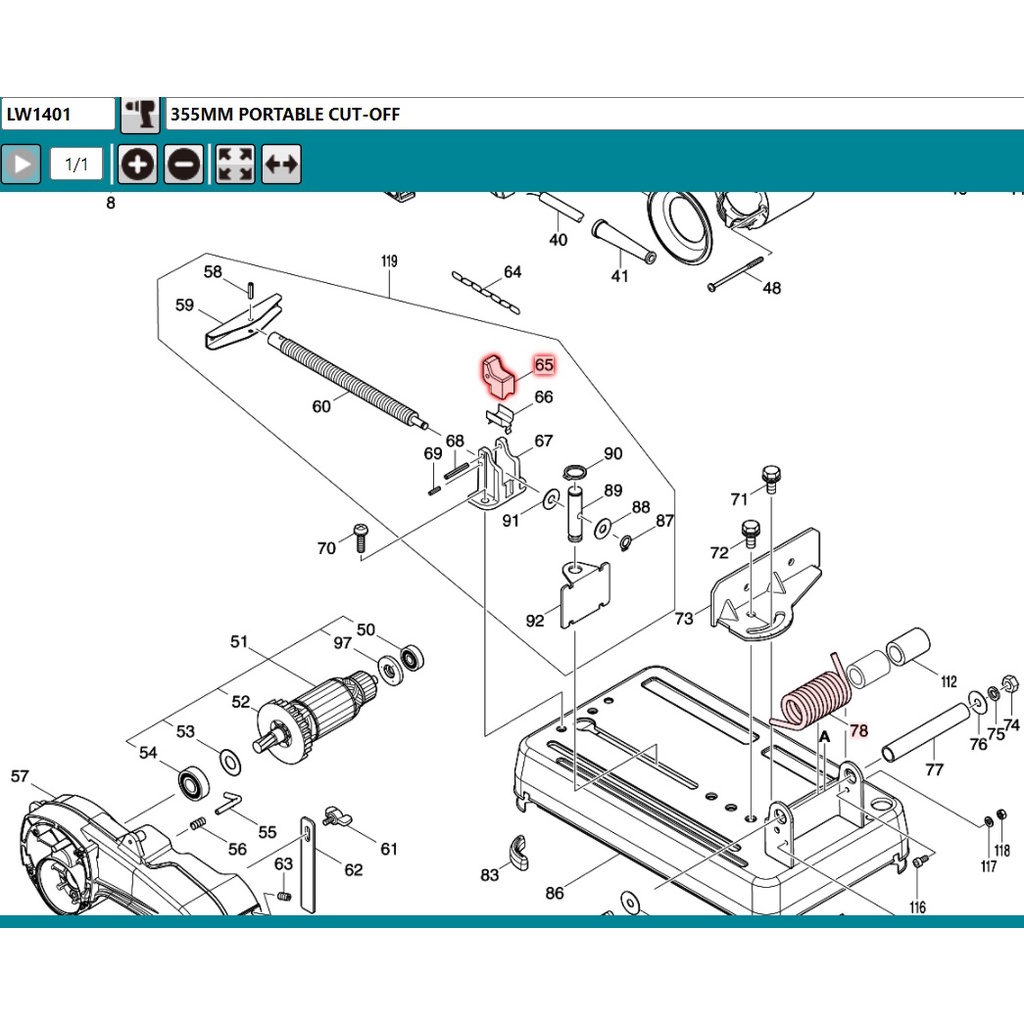Select highlighted part number 65
Viewport: 1024px width, 1024px height.
coord(544,364)
